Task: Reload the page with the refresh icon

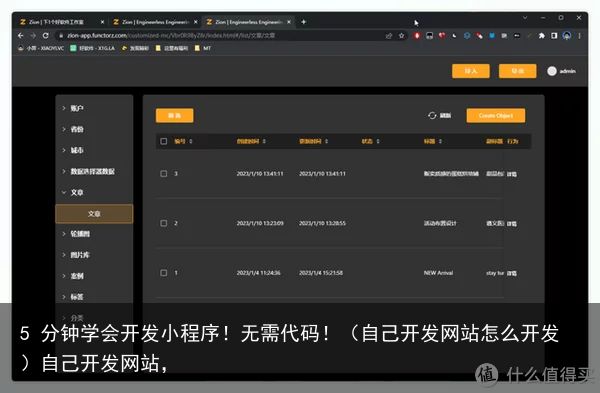Action: [46, 36]
